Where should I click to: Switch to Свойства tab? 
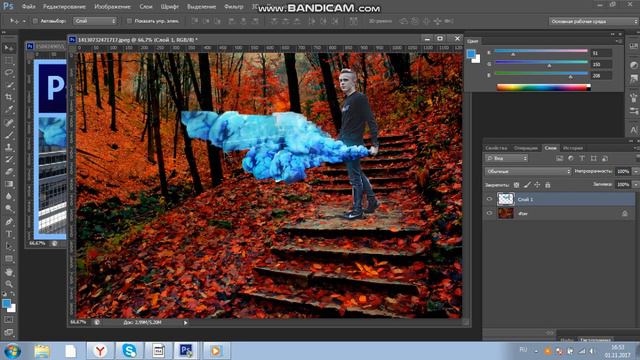click(x=496, y=148)
